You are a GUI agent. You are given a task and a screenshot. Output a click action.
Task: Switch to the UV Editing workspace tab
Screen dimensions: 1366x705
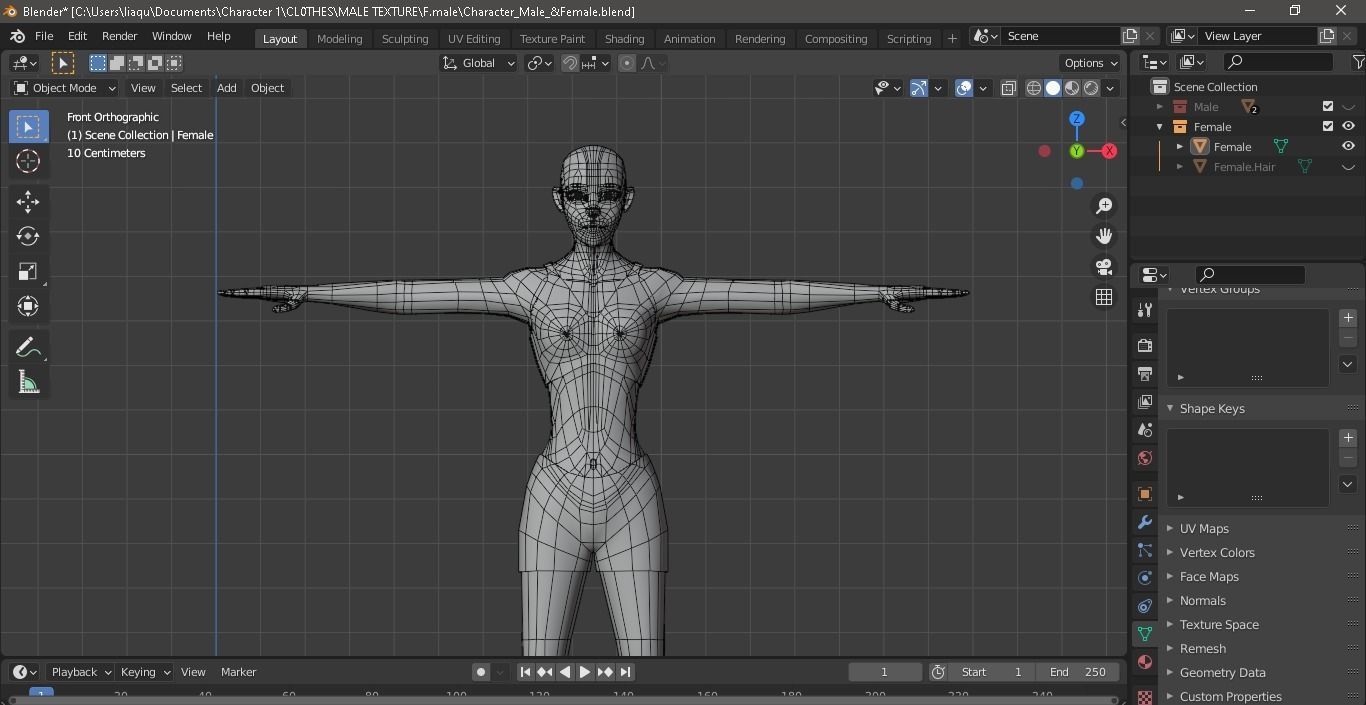474,38
